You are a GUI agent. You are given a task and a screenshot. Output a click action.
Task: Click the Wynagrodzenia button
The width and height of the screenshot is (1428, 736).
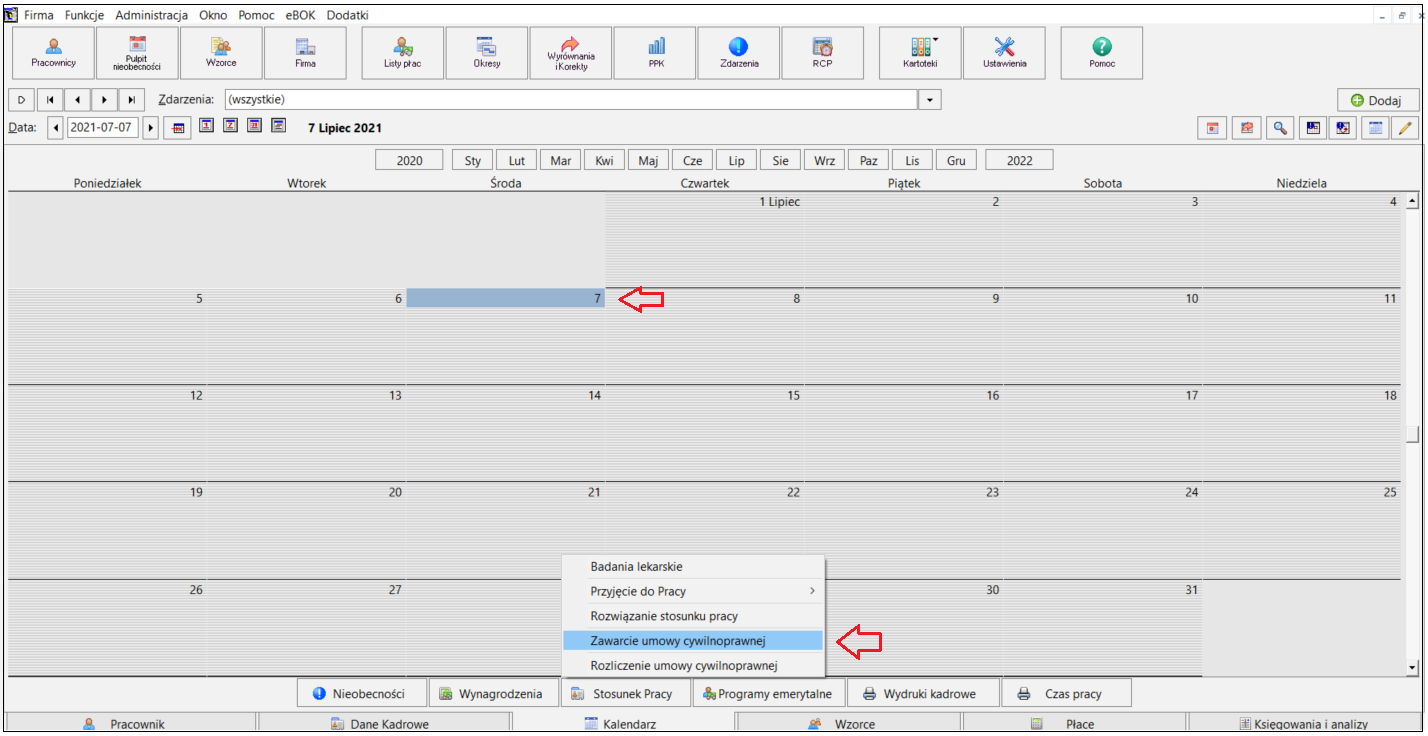494,693
